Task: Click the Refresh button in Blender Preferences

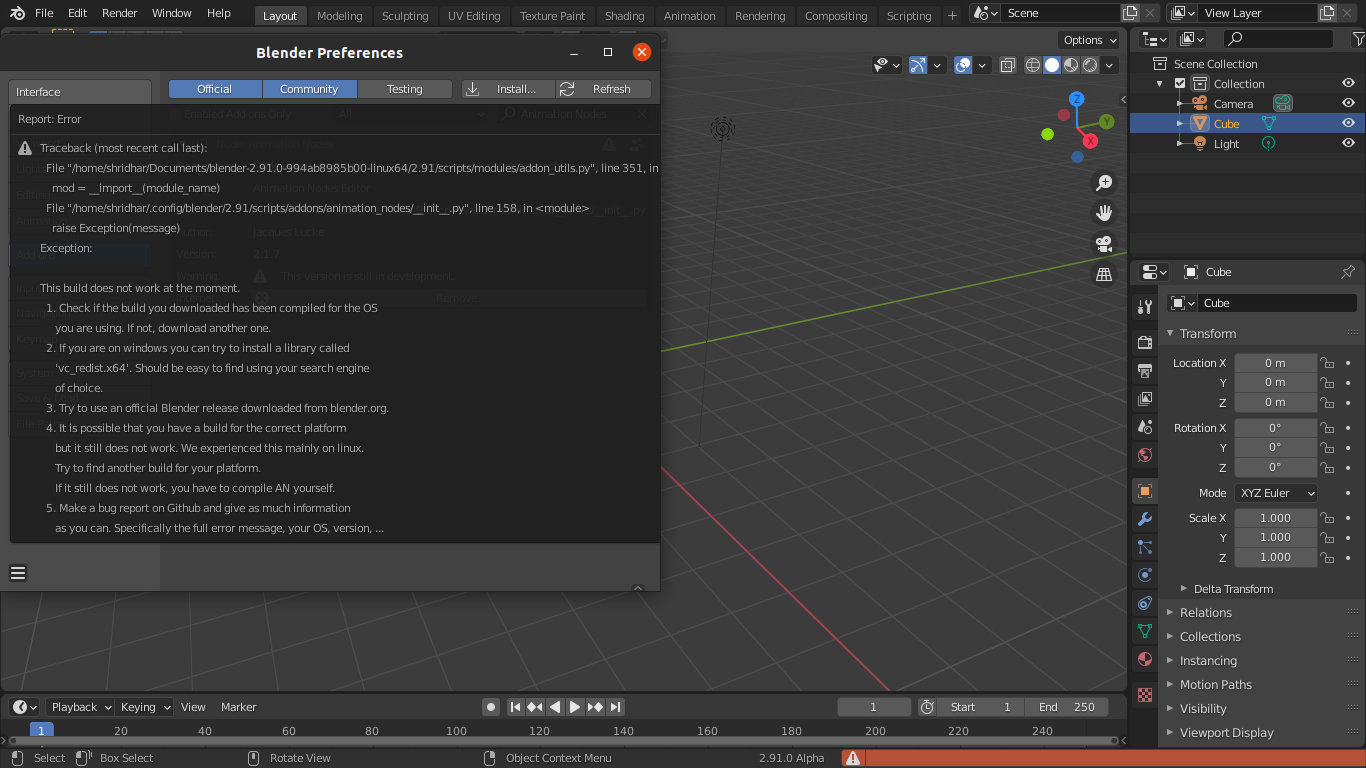Action: (x=603, y=88)
